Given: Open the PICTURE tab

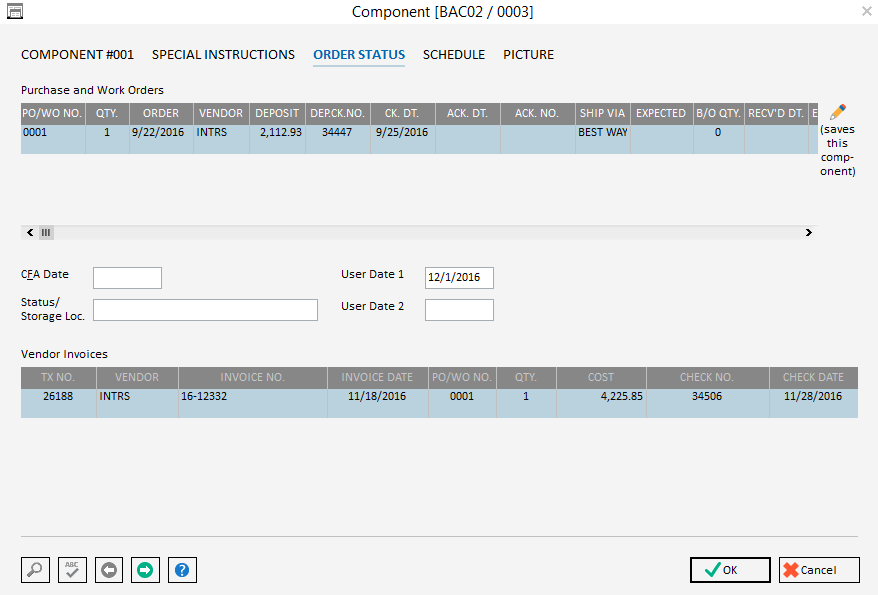Looking at the screenshot, I should (x=528, y=55).
